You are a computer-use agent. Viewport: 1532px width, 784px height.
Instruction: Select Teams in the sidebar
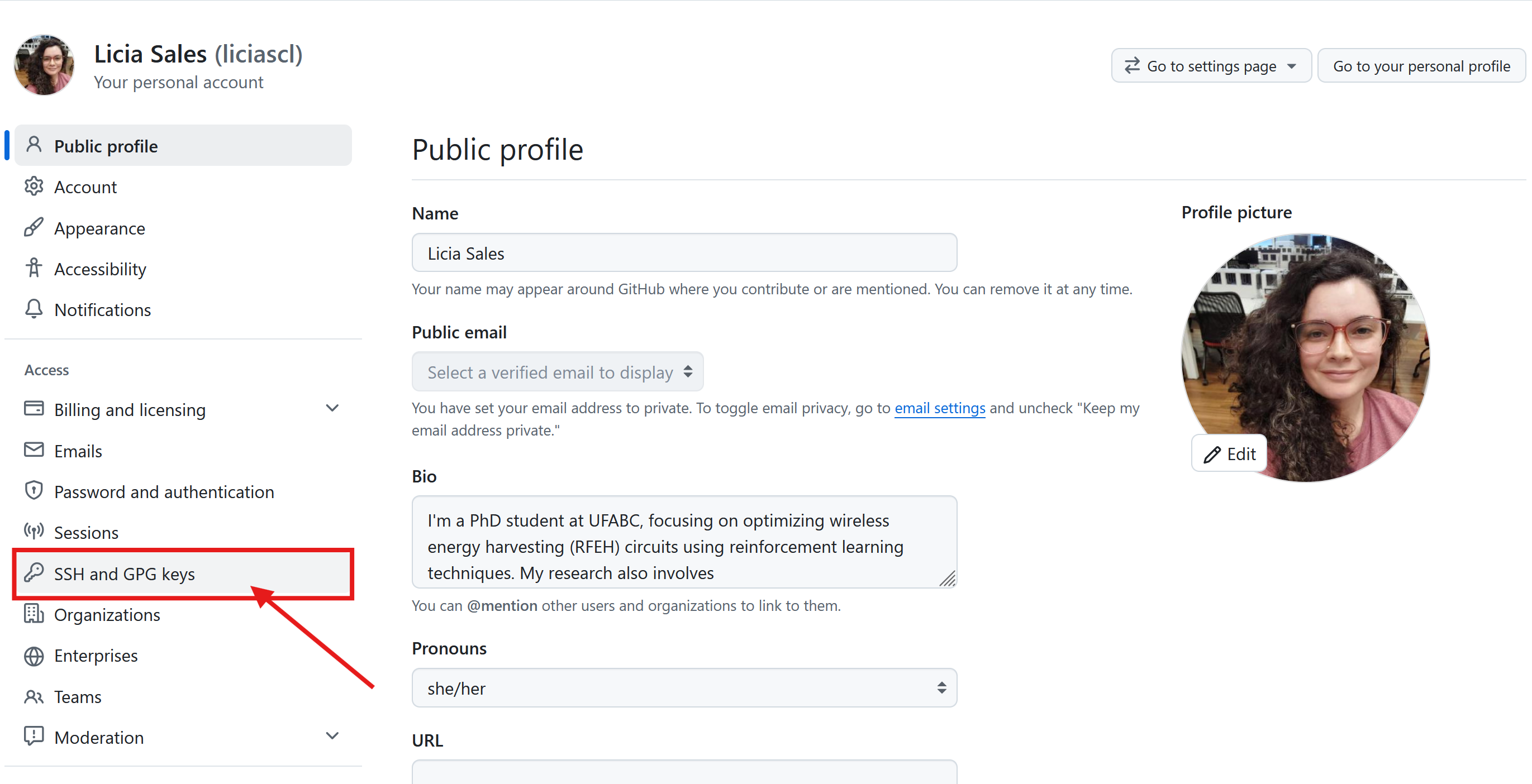pos(77,696)
